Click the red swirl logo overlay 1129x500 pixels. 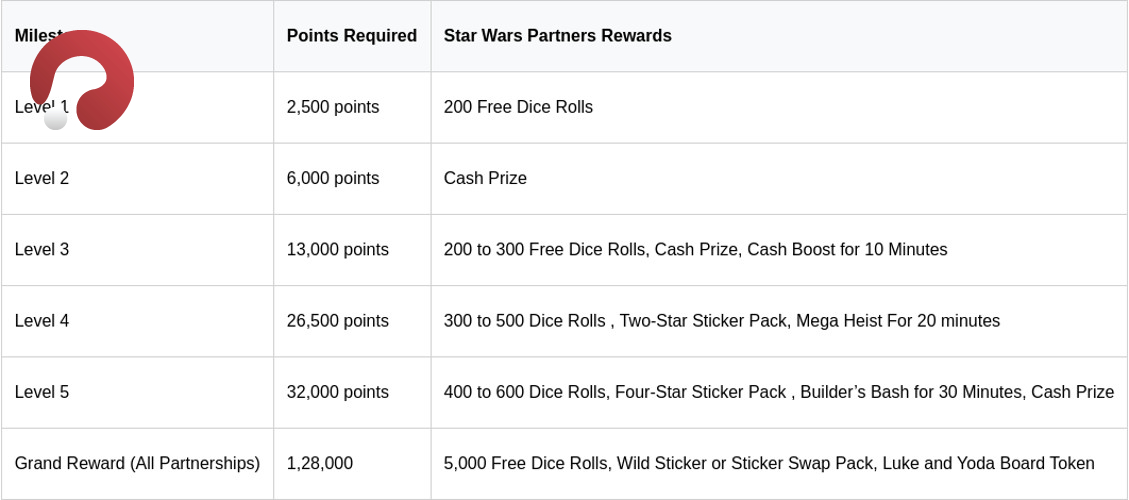coord(82,79)
